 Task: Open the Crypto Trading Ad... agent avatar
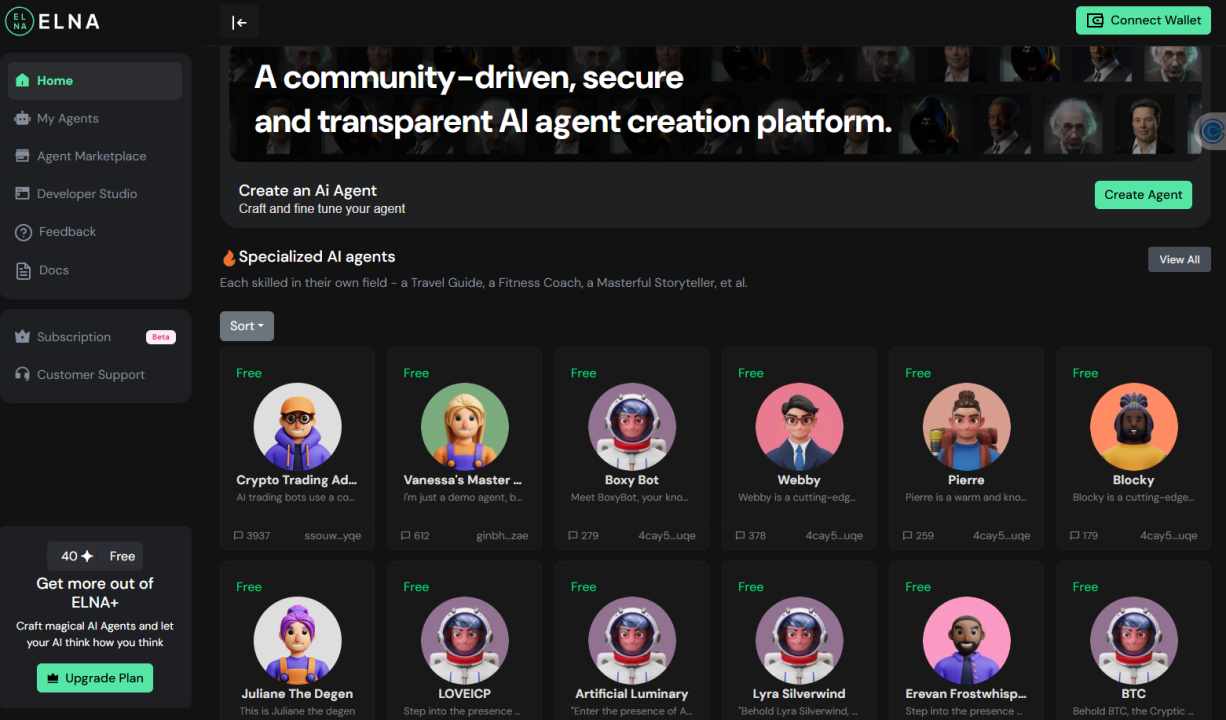click(x=297, y=428)
